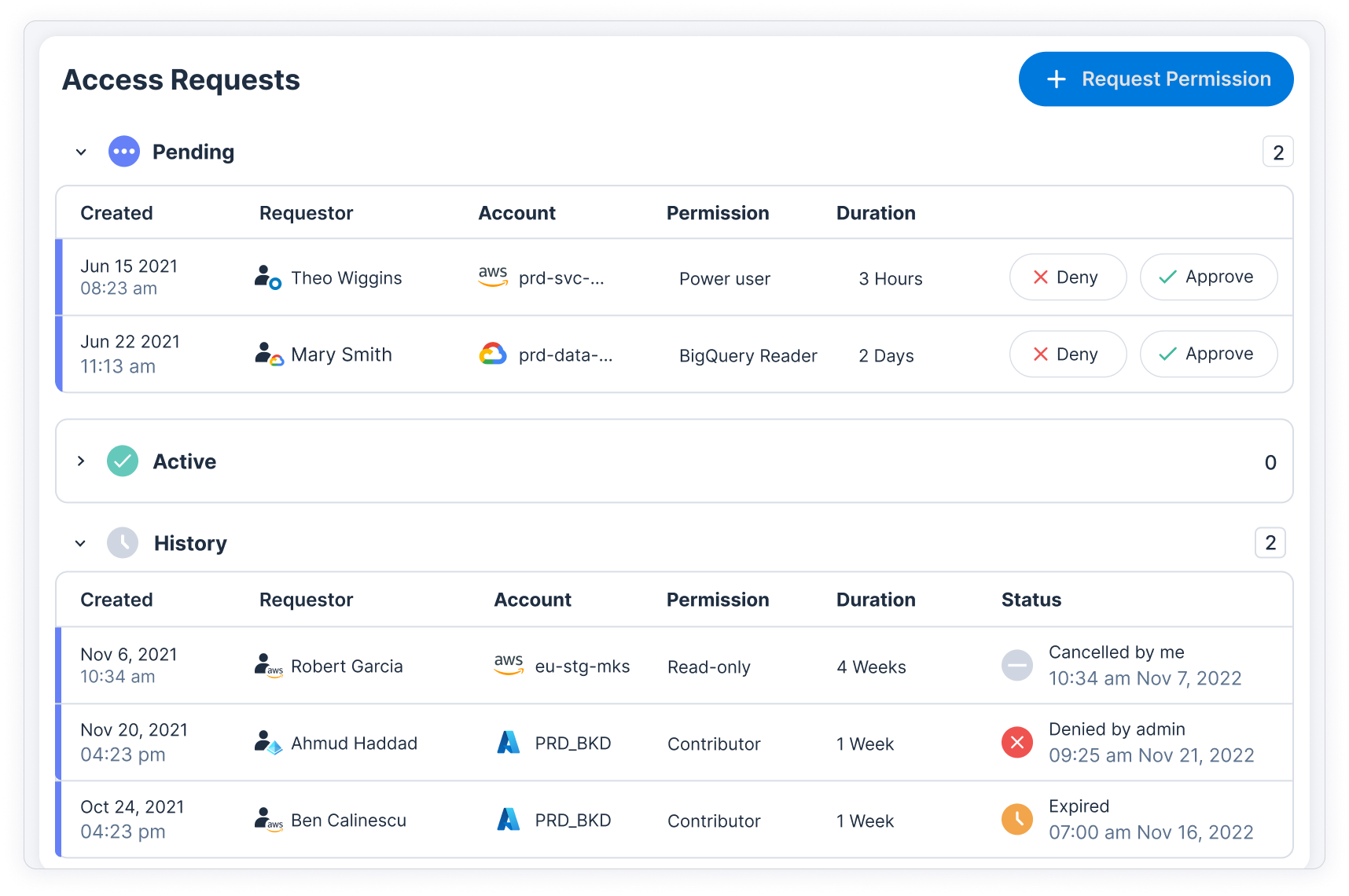The image size is (1349, 896).
Task: Click the BigQuery Reader permission cell
Action: tap(748, 356)
